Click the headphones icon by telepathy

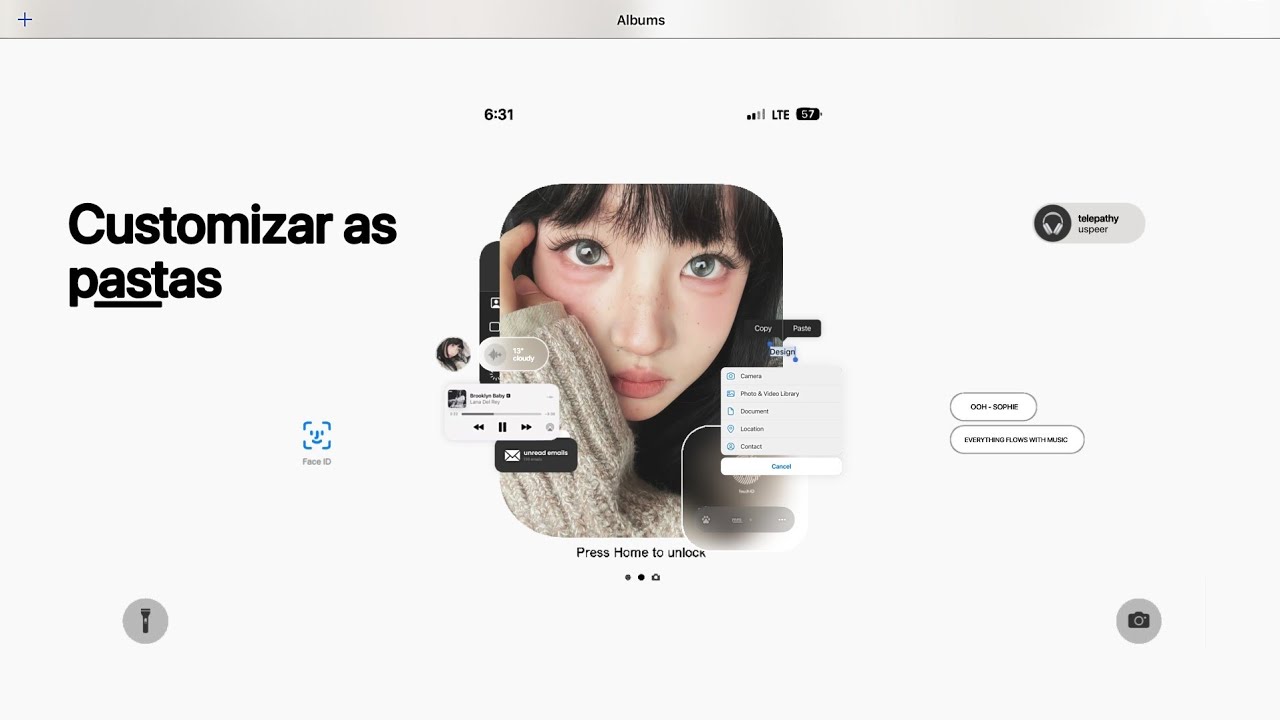(x=1052, y=223)
